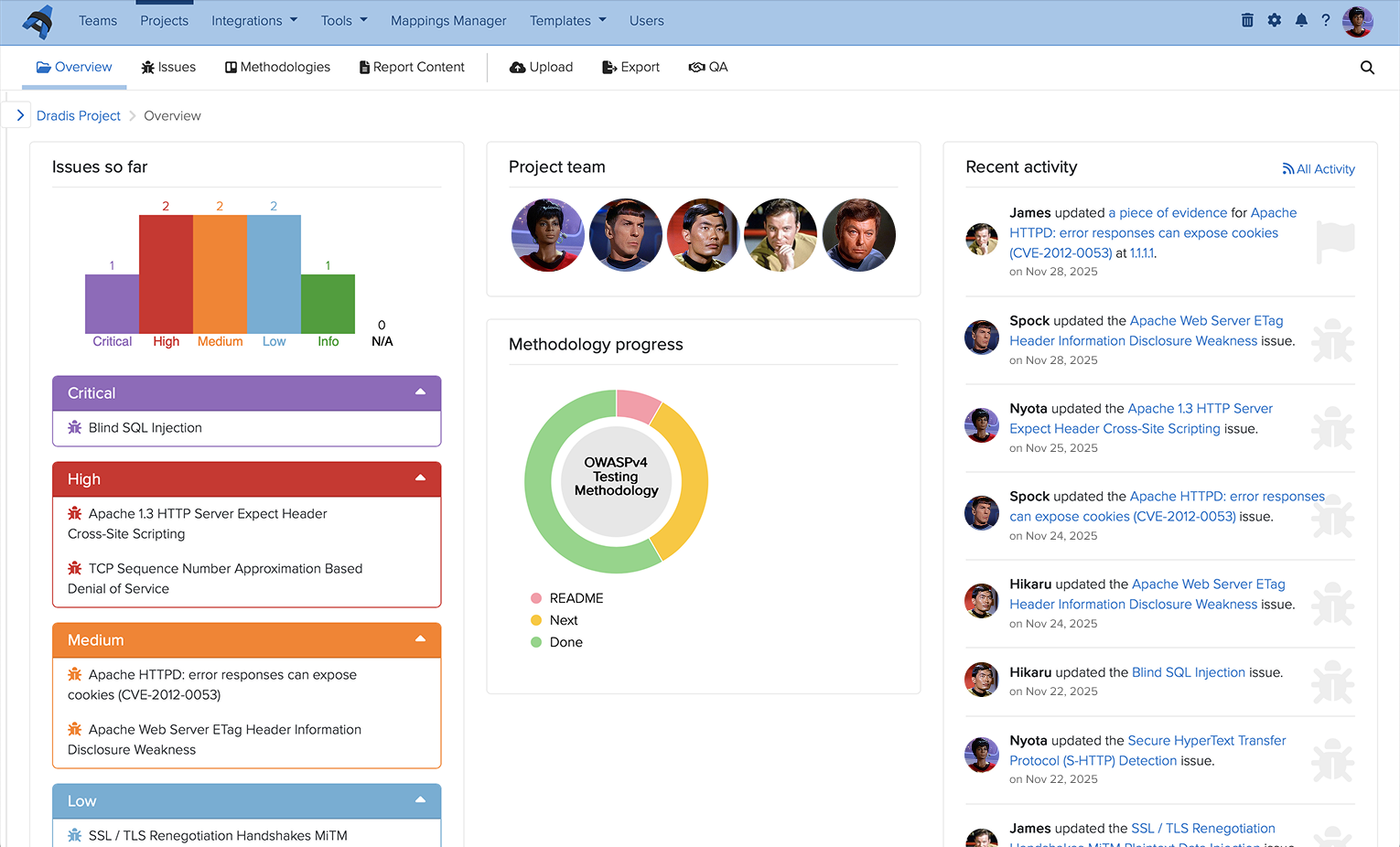Click the Dradis logo in the navbar
The image size is (1400, 847).
tap(37, 20)
